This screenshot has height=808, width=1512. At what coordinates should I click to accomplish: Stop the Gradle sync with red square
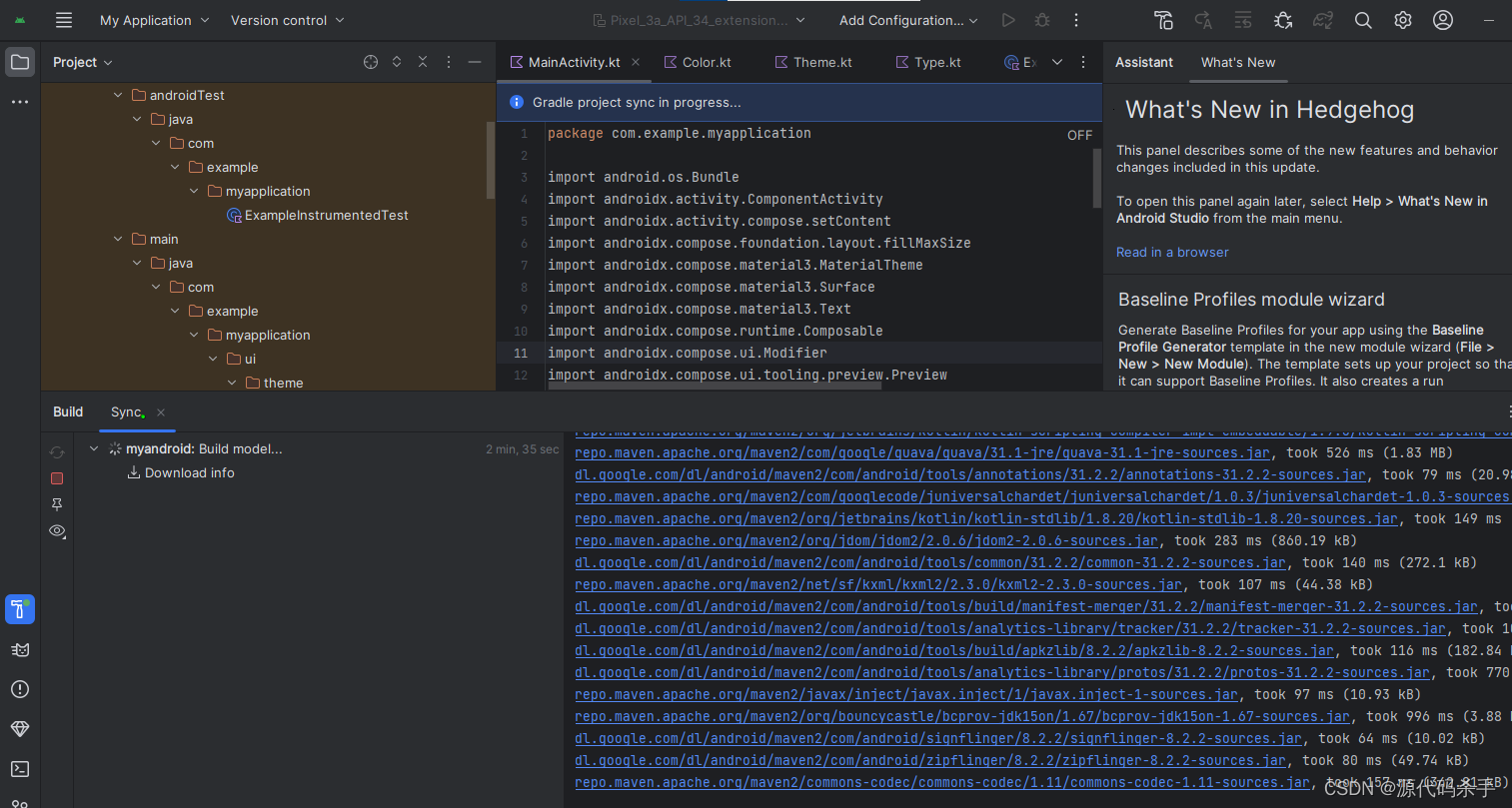(57, 478)
